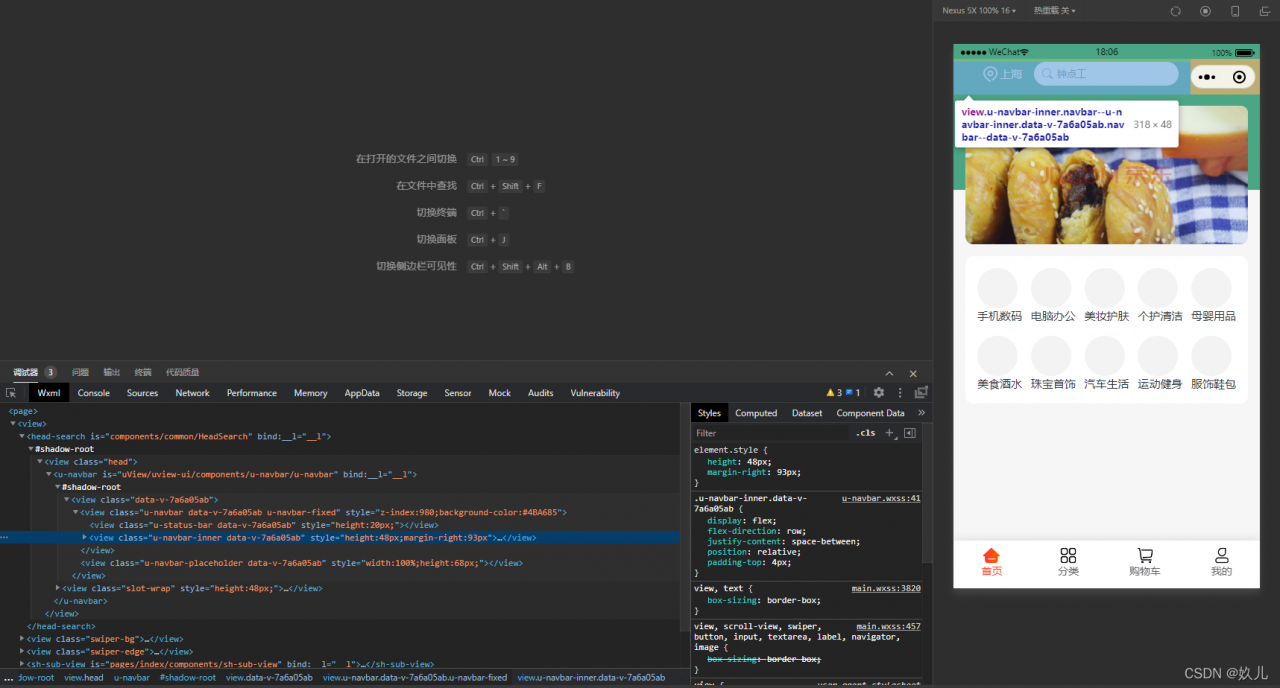
Task: Refresh the simulator with the reload icon
Action: [x=1176, y=11]
